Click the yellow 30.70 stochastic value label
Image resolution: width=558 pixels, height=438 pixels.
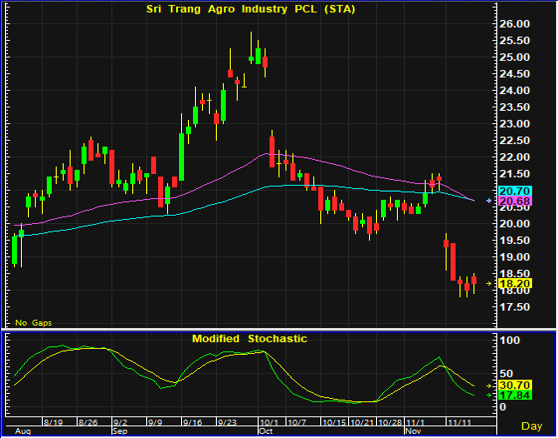515,385
